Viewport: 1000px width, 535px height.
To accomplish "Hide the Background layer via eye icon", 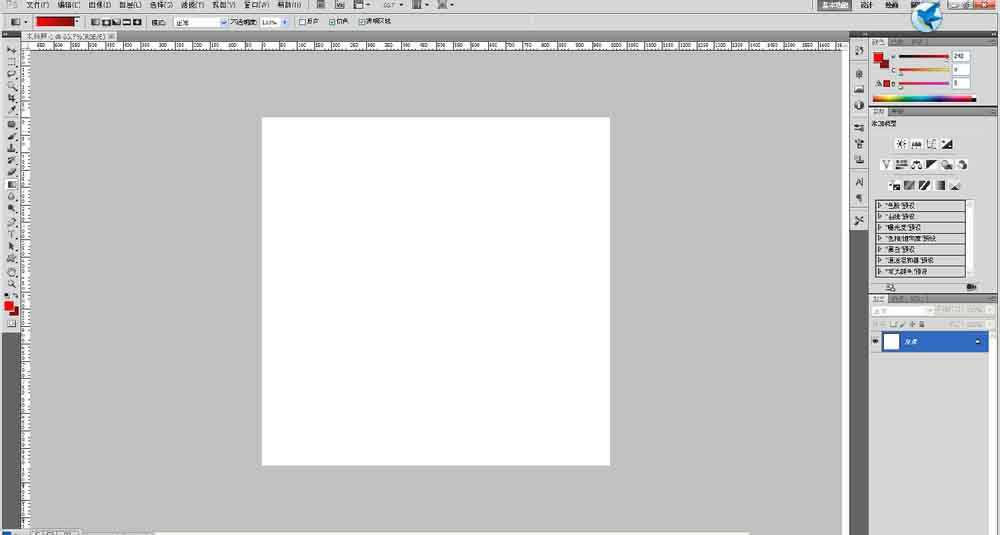I will (876, 342).
